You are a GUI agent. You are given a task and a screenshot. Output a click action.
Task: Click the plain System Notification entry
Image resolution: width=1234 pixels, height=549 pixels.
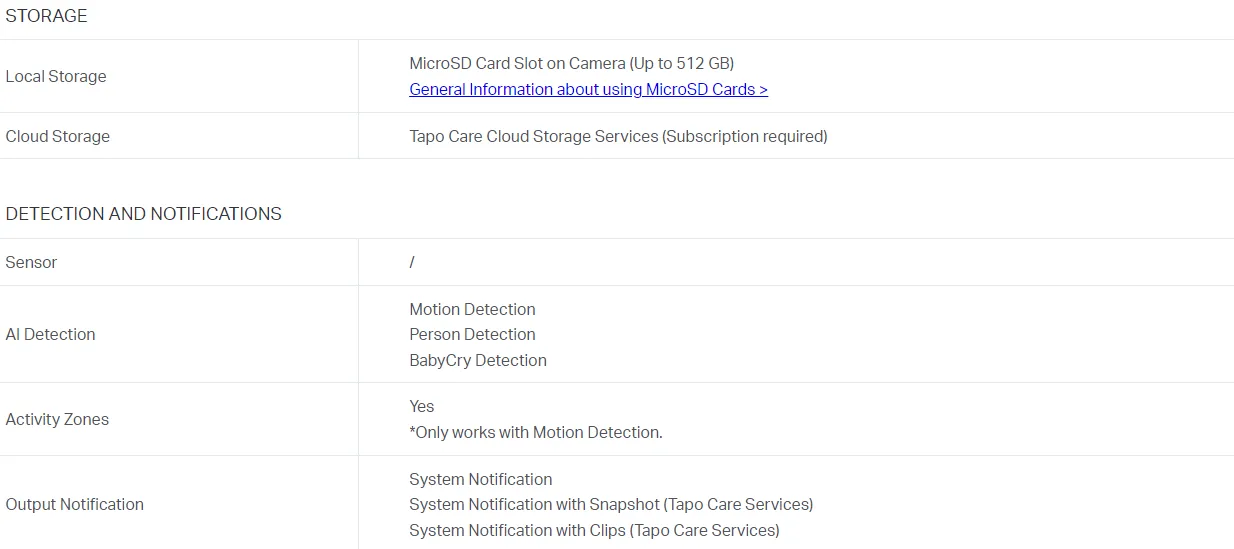[x=481, y=479]
